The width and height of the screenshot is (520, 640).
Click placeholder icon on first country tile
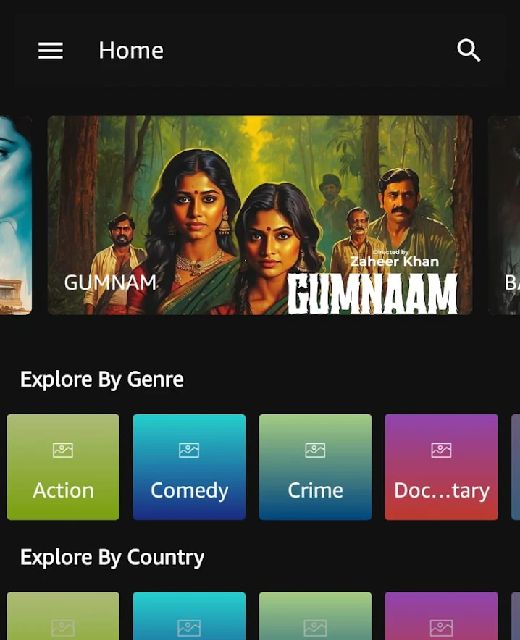pos(63,628)
